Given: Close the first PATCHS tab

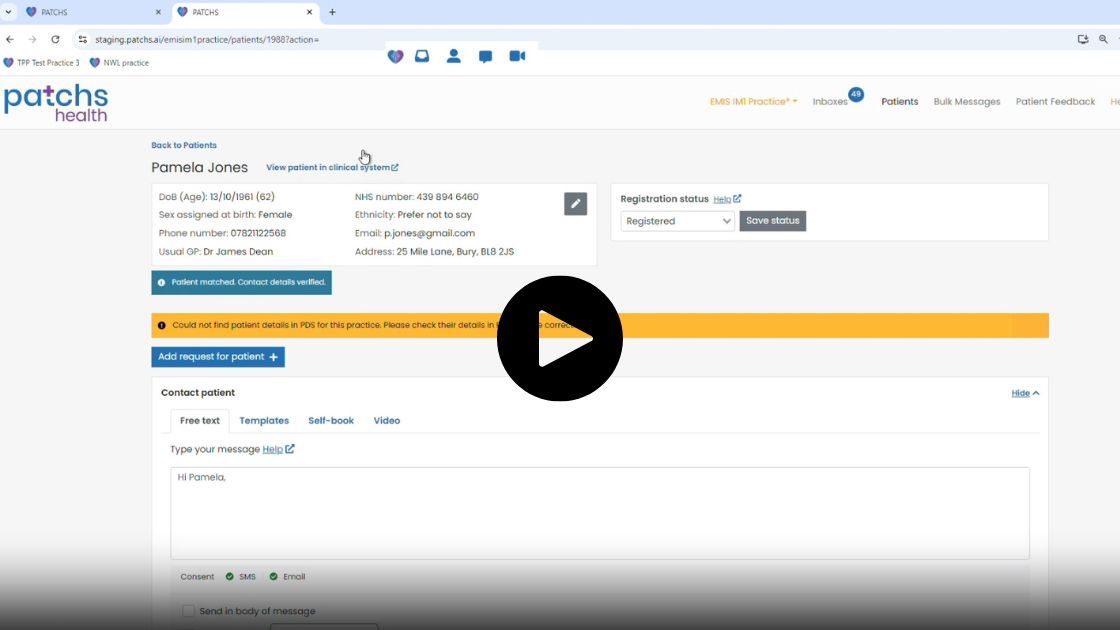Looking at the screenshot, I should click(x=158, y=12).
